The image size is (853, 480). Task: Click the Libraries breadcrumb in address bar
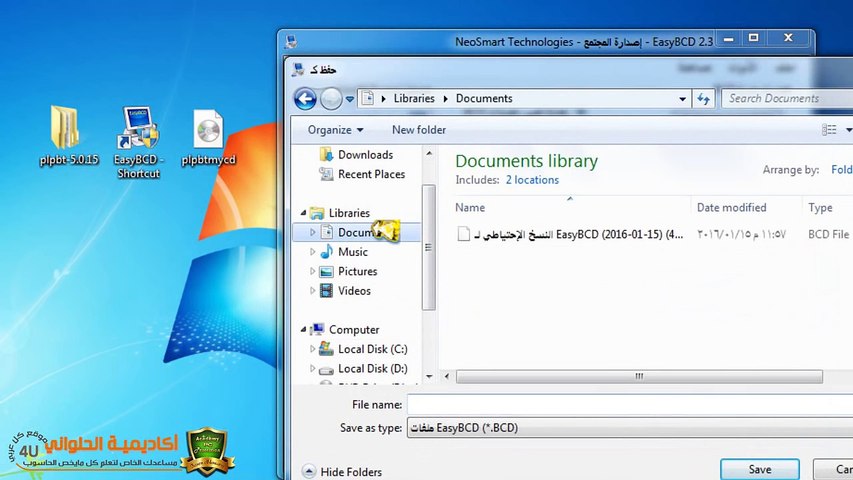[414, 99]
